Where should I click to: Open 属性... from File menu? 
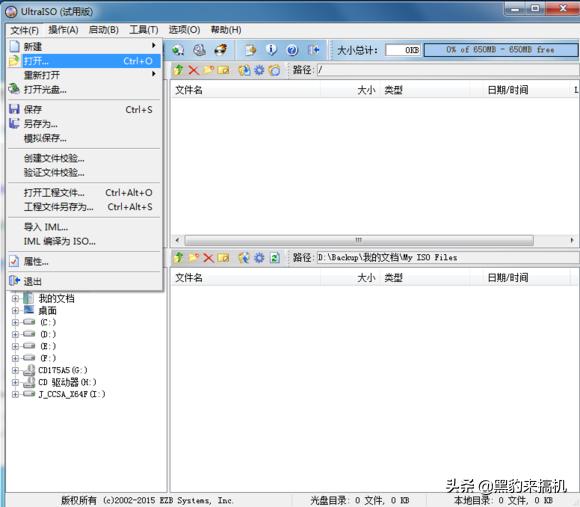(x=84, y=261)
